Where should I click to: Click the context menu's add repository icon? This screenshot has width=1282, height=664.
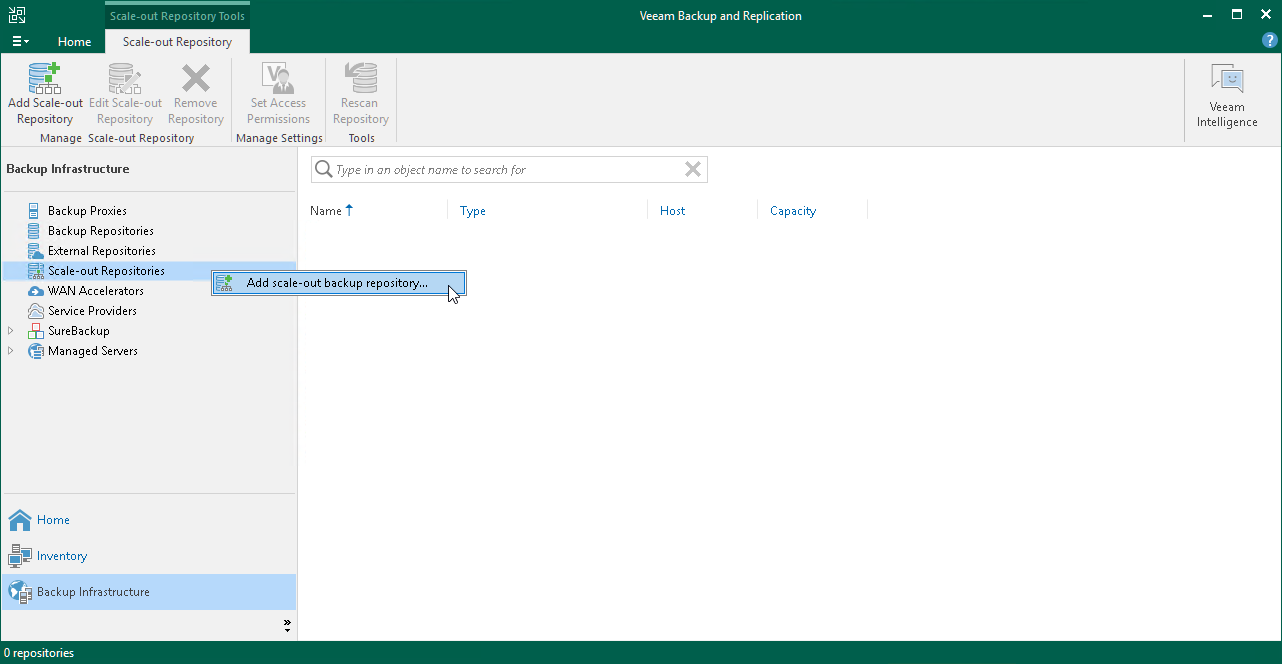click(224, 283)
